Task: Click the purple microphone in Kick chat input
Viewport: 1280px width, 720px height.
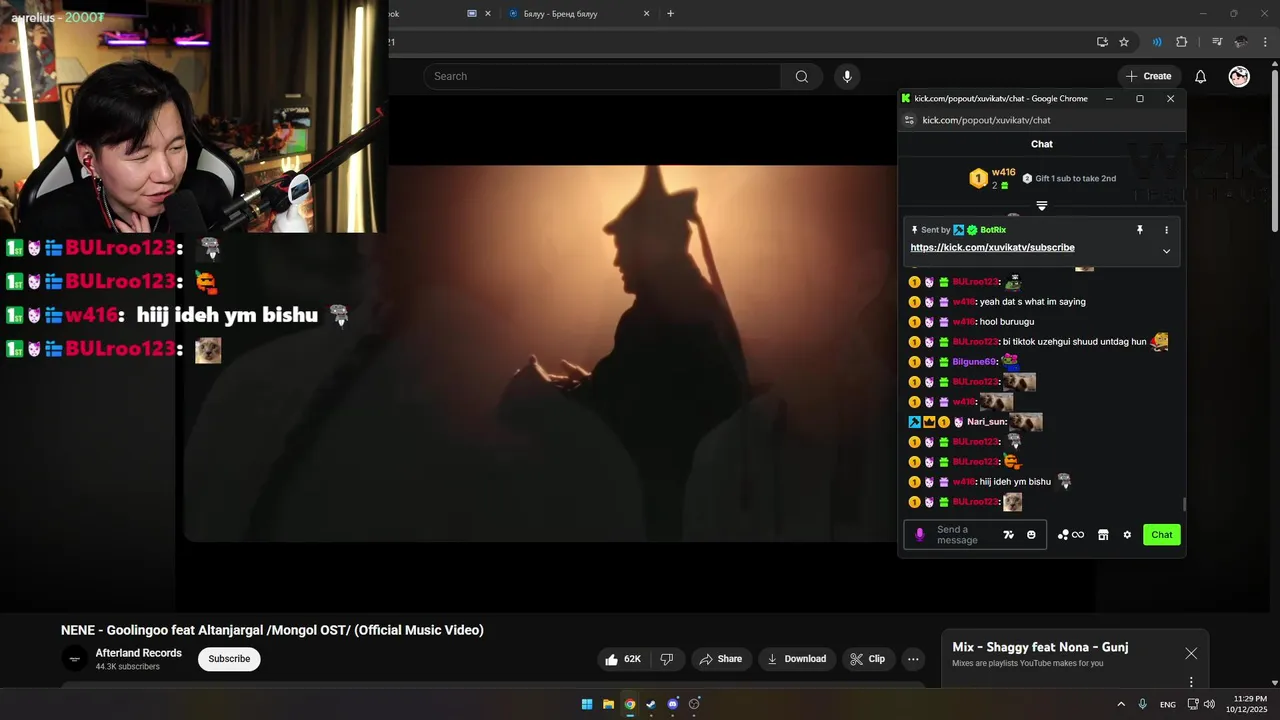Action: pos(920,535)
